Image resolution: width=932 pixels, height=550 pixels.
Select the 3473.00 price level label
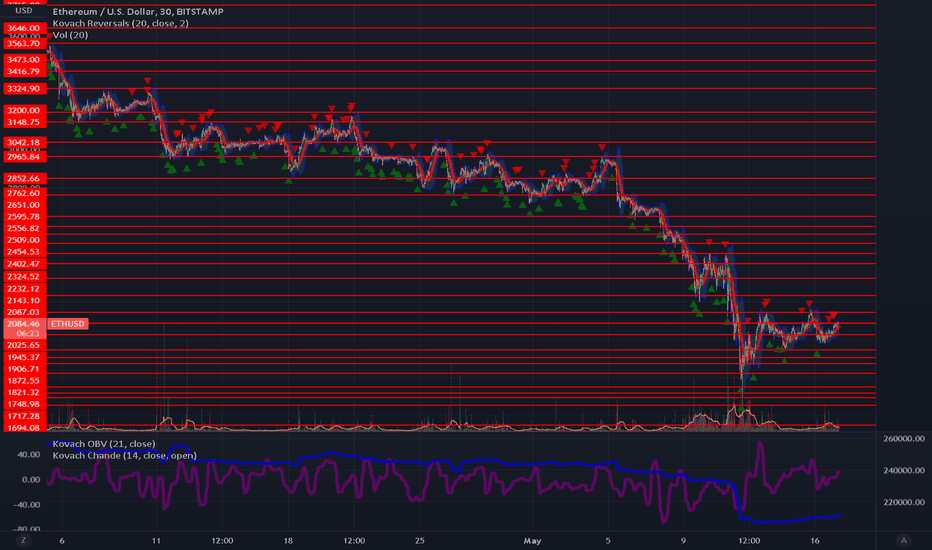[x=24, y=59]
